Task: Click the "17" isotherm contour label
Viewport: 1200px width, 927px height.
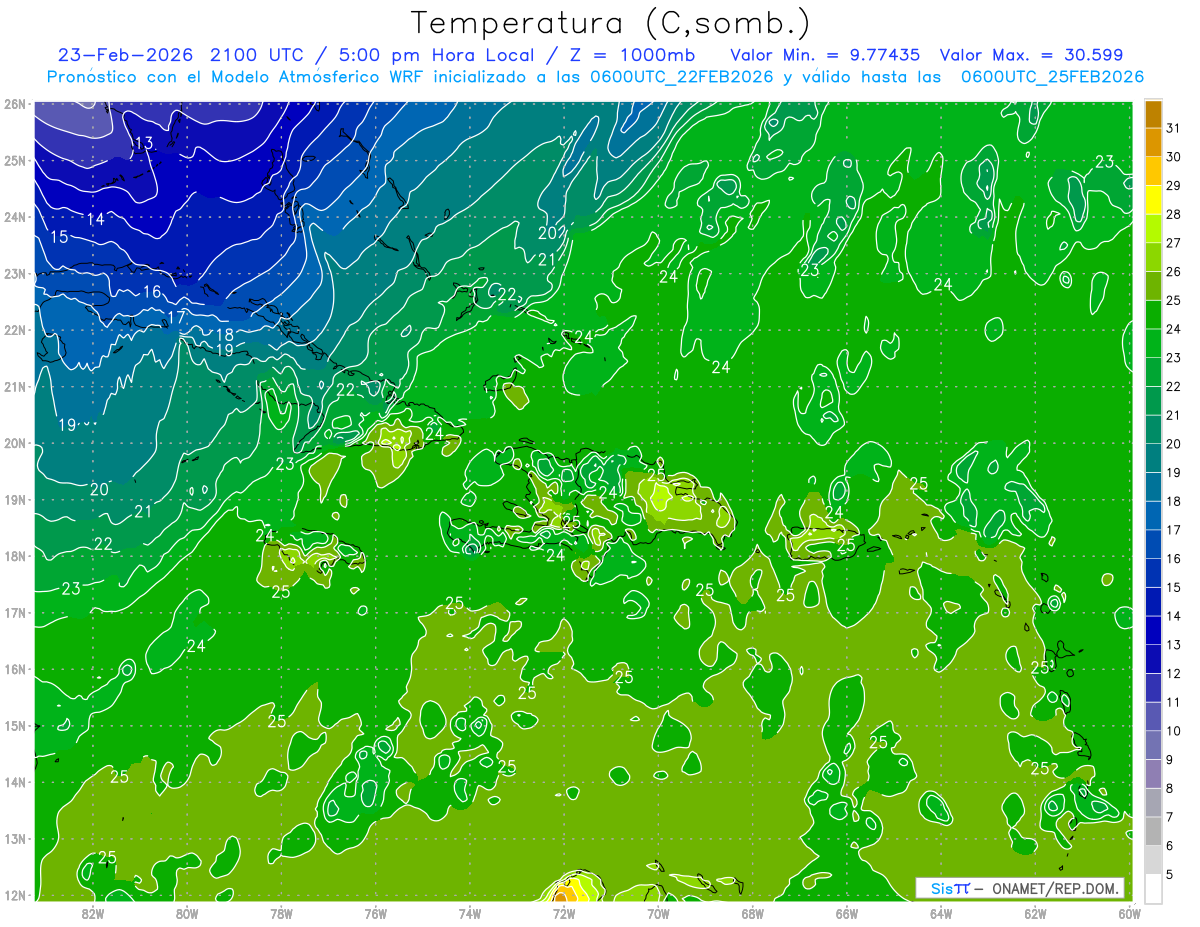Action: pyautogui.click(x=176, y=317)
